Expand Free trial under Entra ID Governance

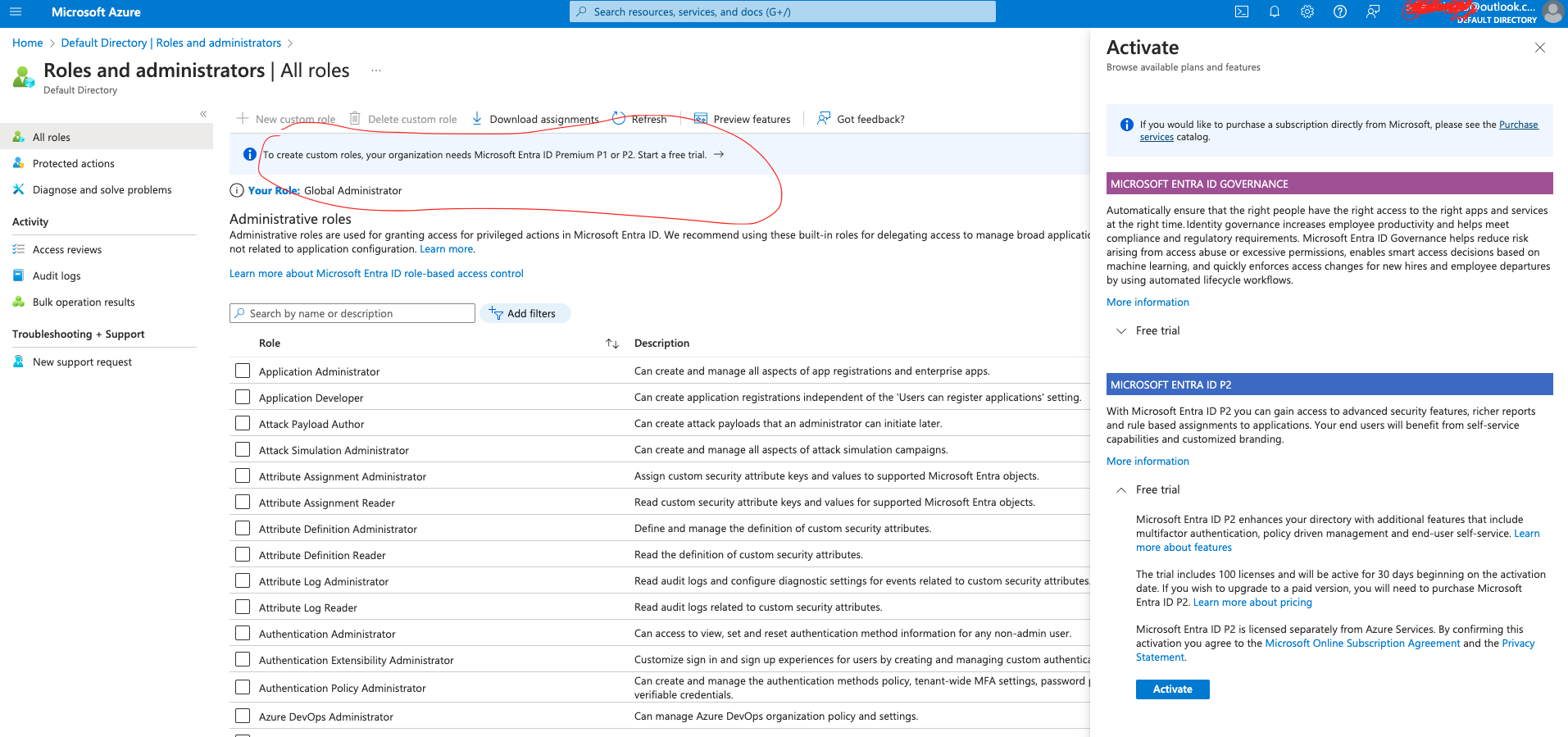coord(1148,330)
